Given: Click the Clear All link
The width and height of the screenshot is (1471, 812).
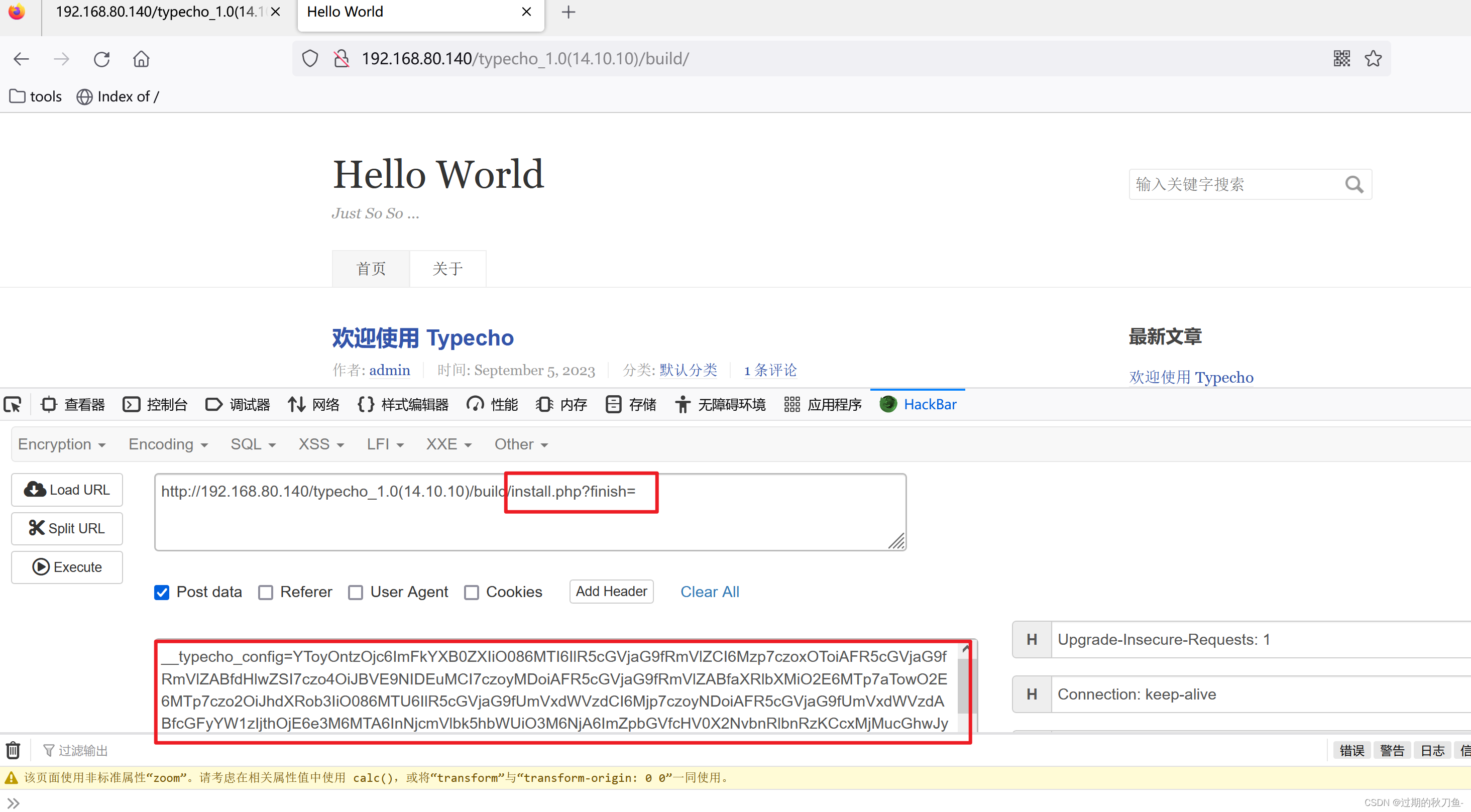Looking at the screenshot, I should click(709, 592).
